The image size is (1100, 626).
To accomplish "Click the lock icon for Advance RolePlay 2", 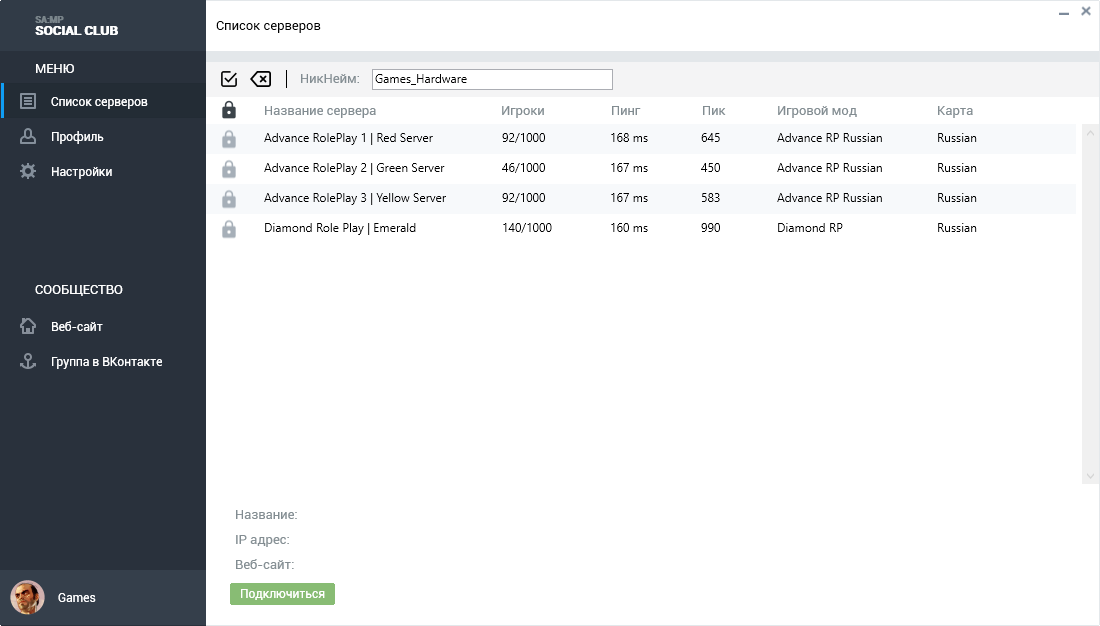I will pyautogui.click(x=229, y=169).
